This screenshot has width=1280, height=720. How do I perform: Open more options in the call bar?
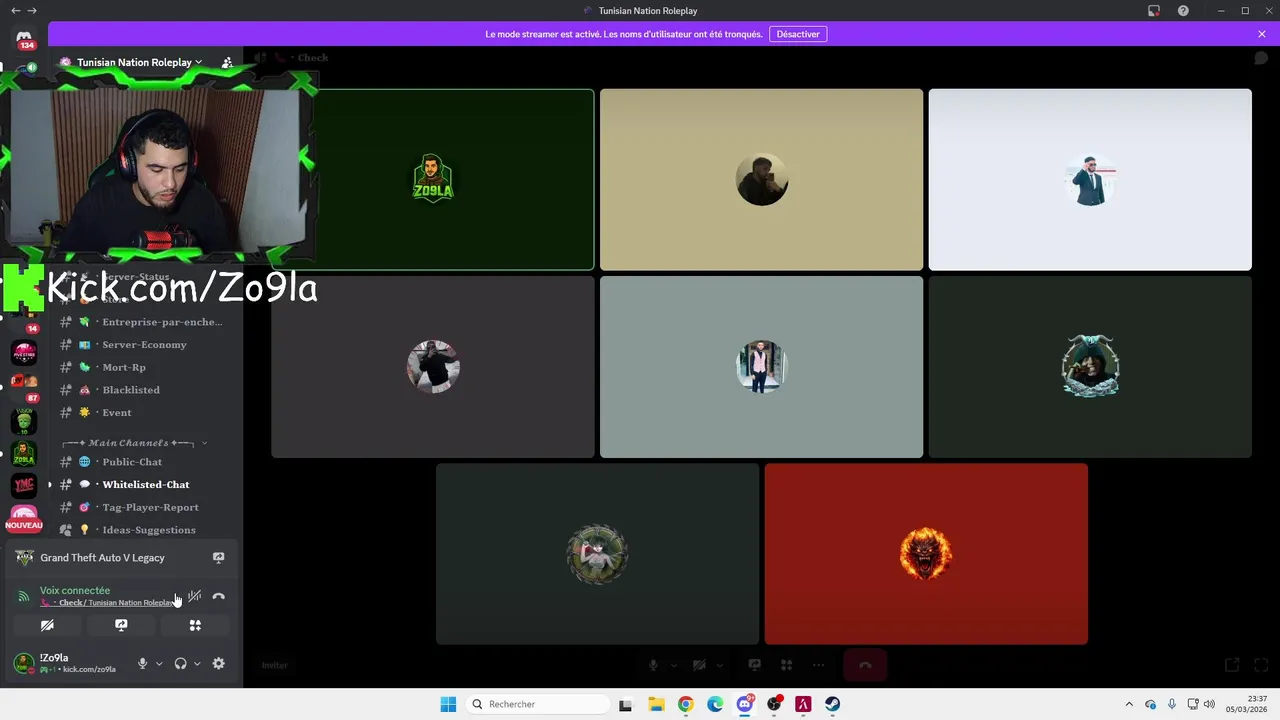(x=819, y=665)
